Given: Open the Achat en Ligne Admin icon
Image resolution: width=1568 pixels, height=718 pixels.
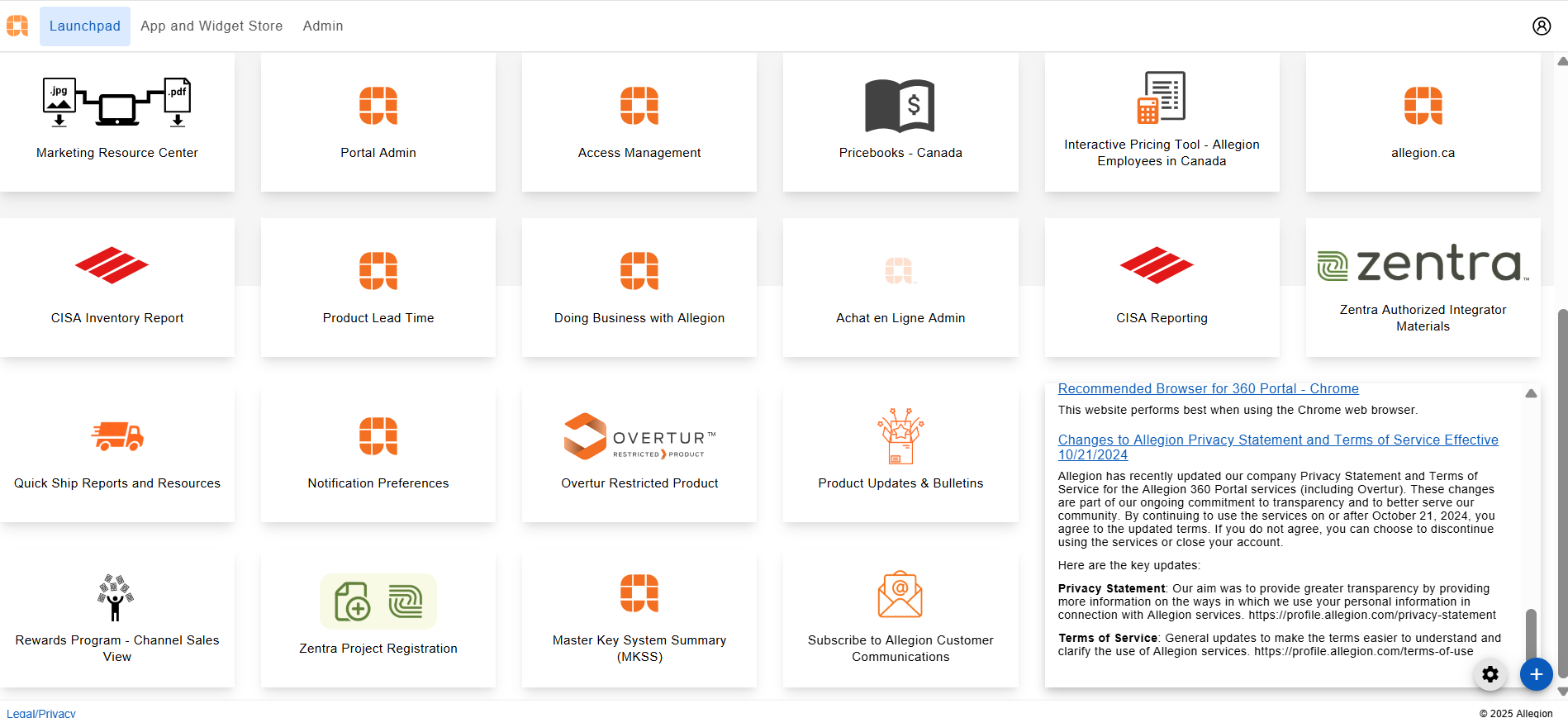Looking at the screenshot, I should [x=900, y=270].
